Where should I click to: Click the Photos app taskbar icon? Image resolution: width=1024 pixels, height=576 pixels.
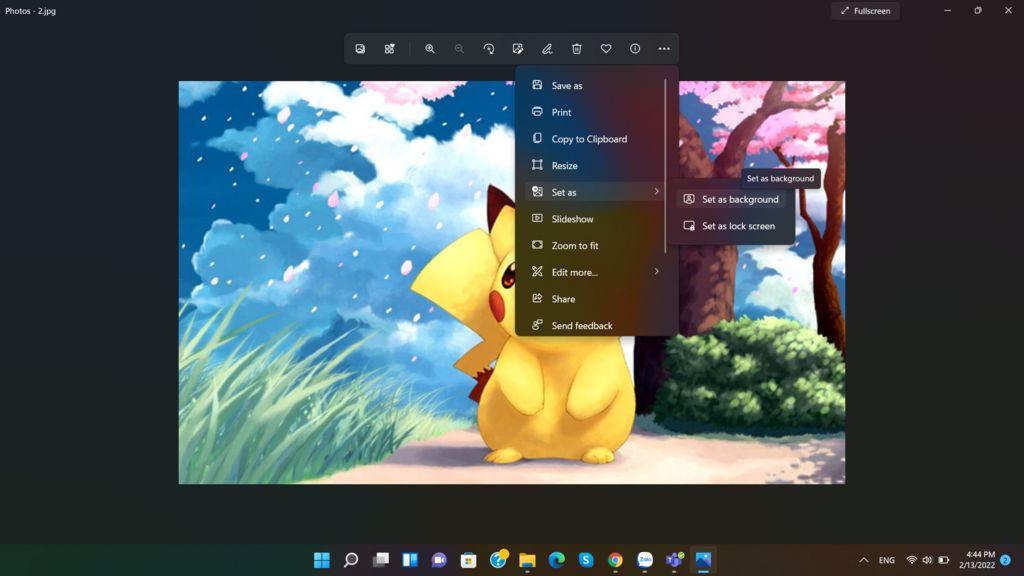click(x=703, y=560)
